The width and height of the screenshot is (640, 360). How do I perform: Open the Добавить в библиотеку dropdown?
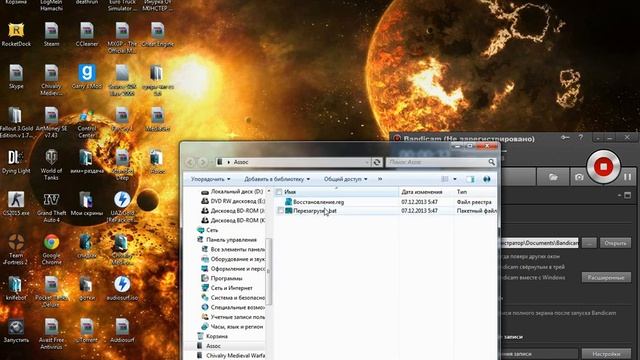click(x=277, y=179)
